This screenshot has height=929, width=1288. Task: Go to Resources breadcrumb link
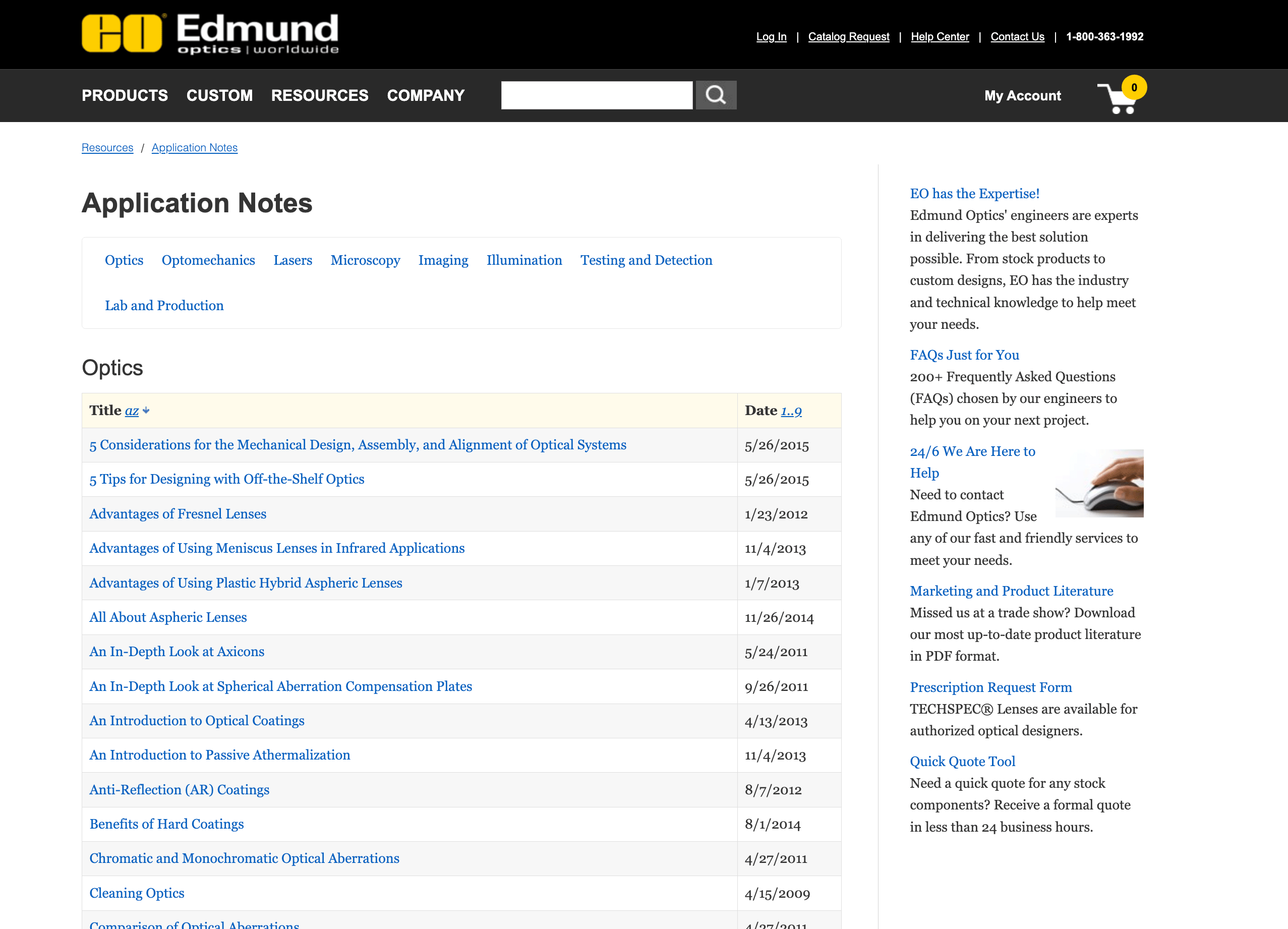click(x=107, y=148)
